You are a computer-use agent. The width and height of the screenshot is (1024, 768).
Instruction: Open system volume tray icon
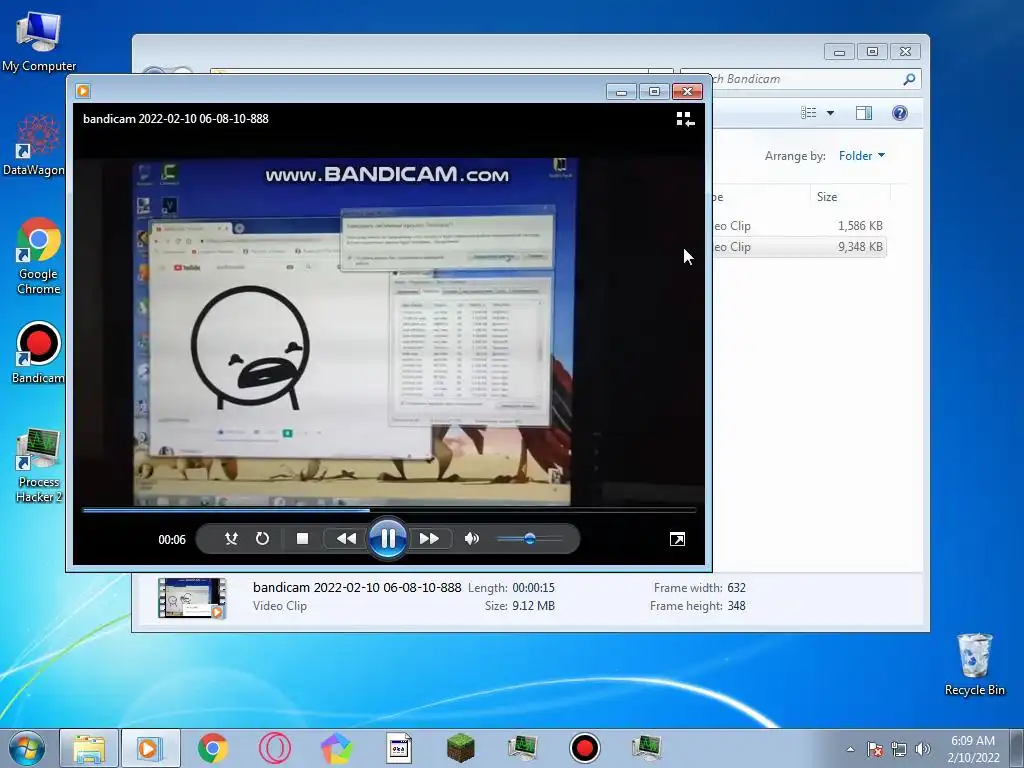922,749
